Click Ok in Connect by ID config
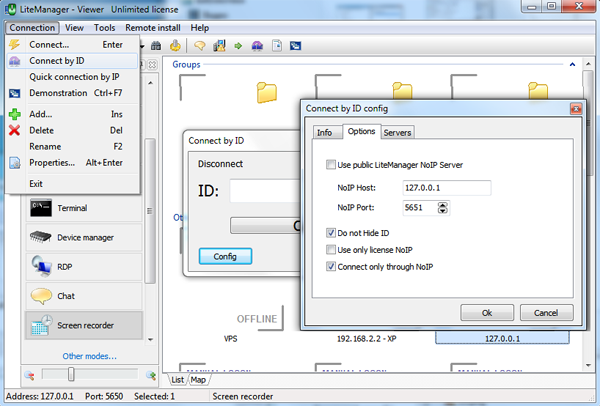The image size is (600, 406). (487, 313)
